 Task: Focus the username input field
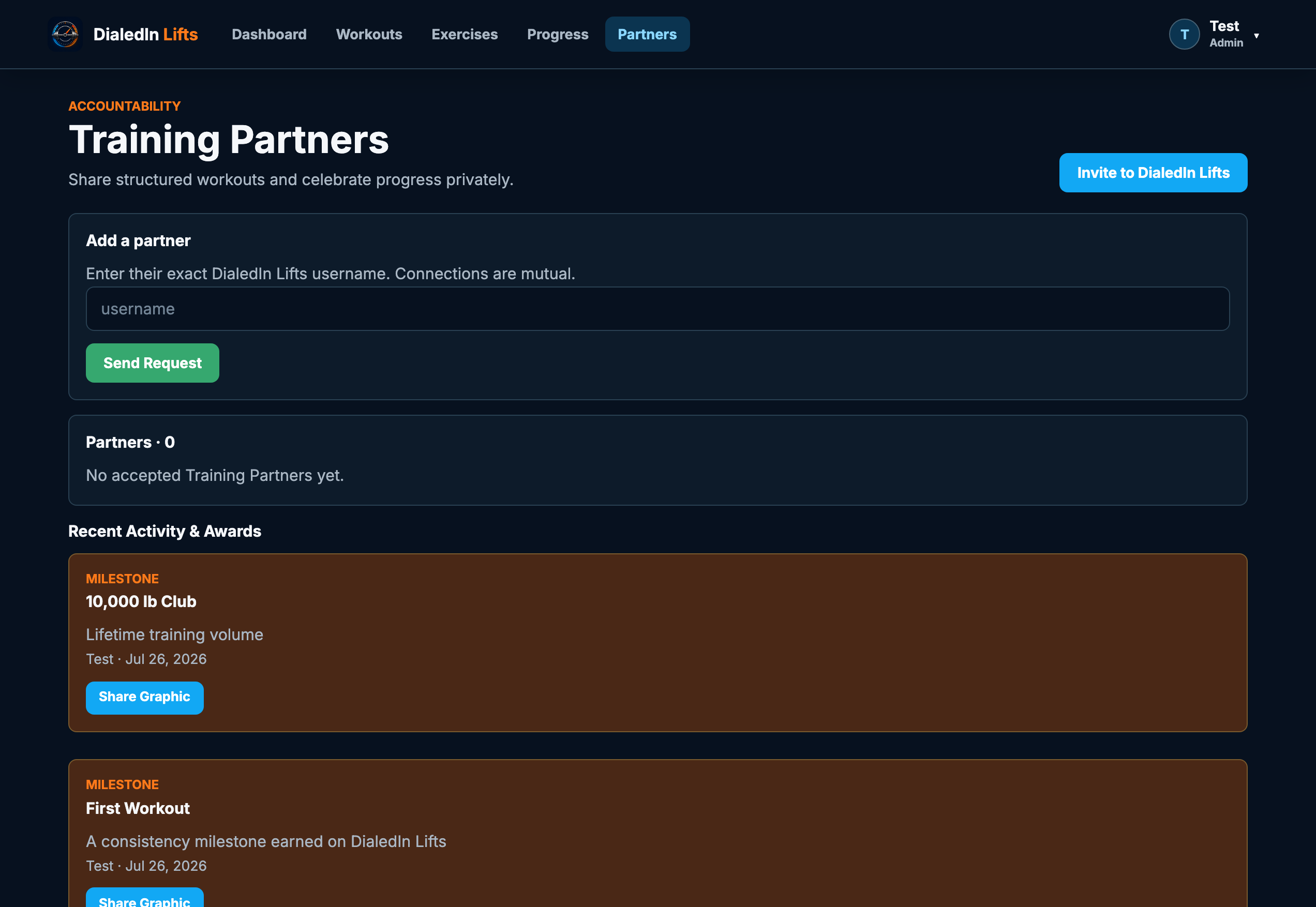coord(657,309)
